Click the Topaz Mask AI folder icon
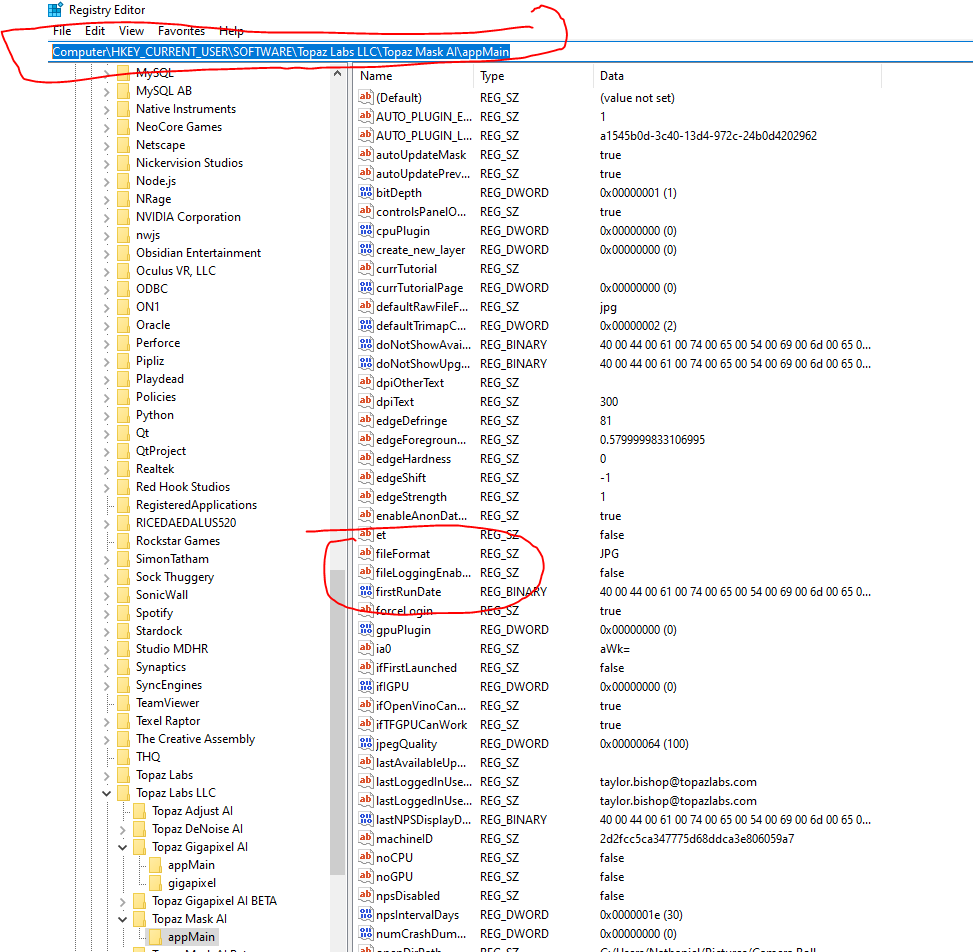The height and width of the screenshot is (952, 973). pos(139,919)
